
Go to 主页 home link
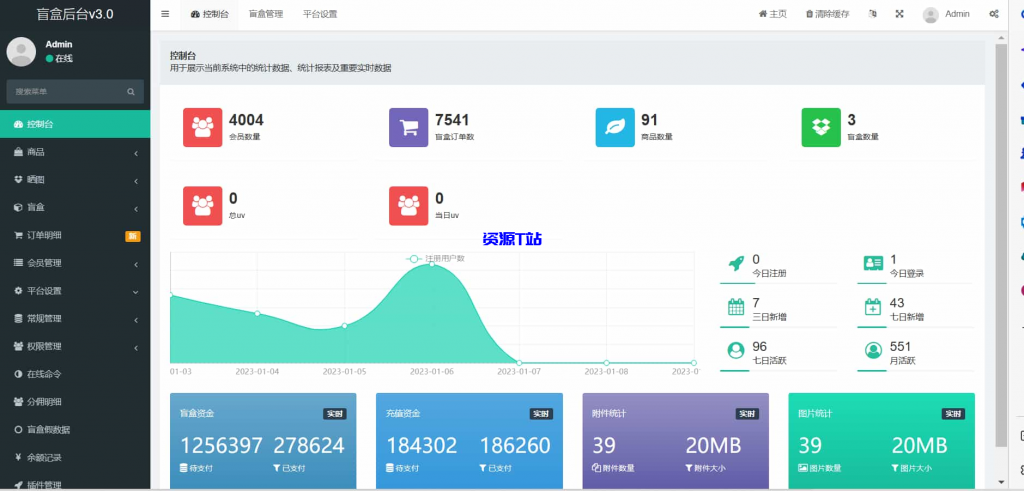773,14
